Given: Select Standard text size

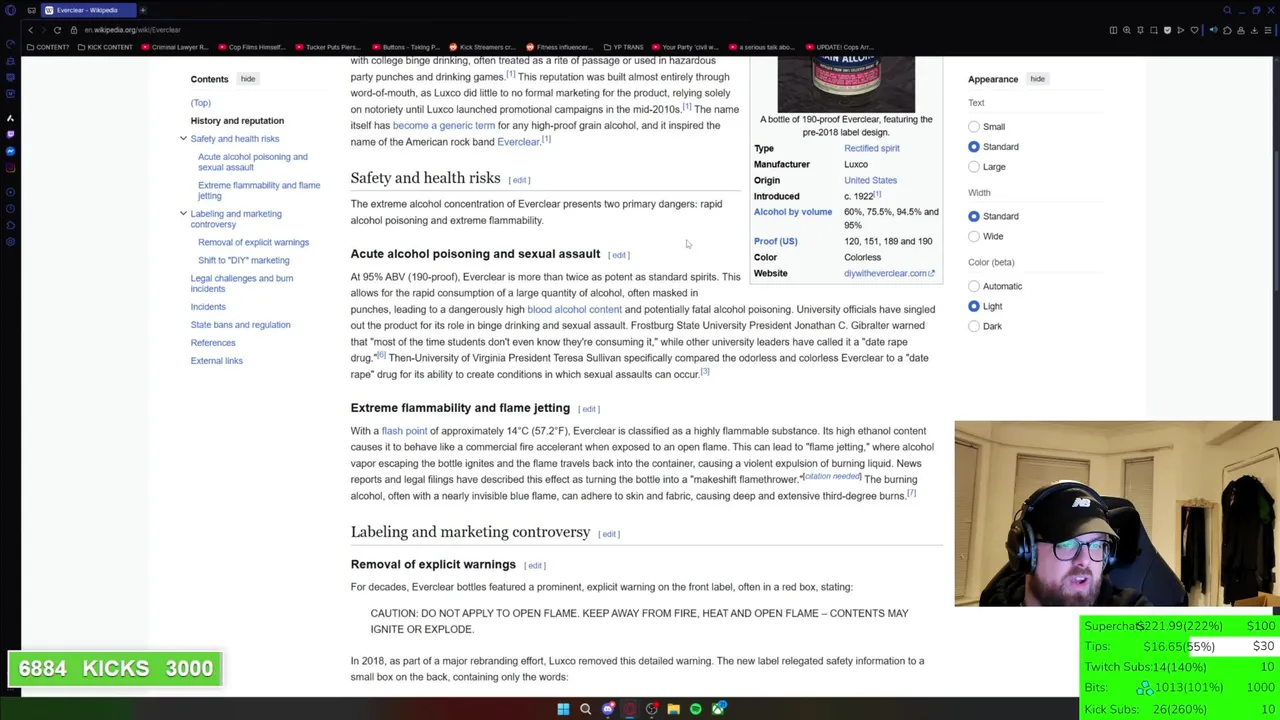Looking at the screenshot, I should click(x=974, y=147).
